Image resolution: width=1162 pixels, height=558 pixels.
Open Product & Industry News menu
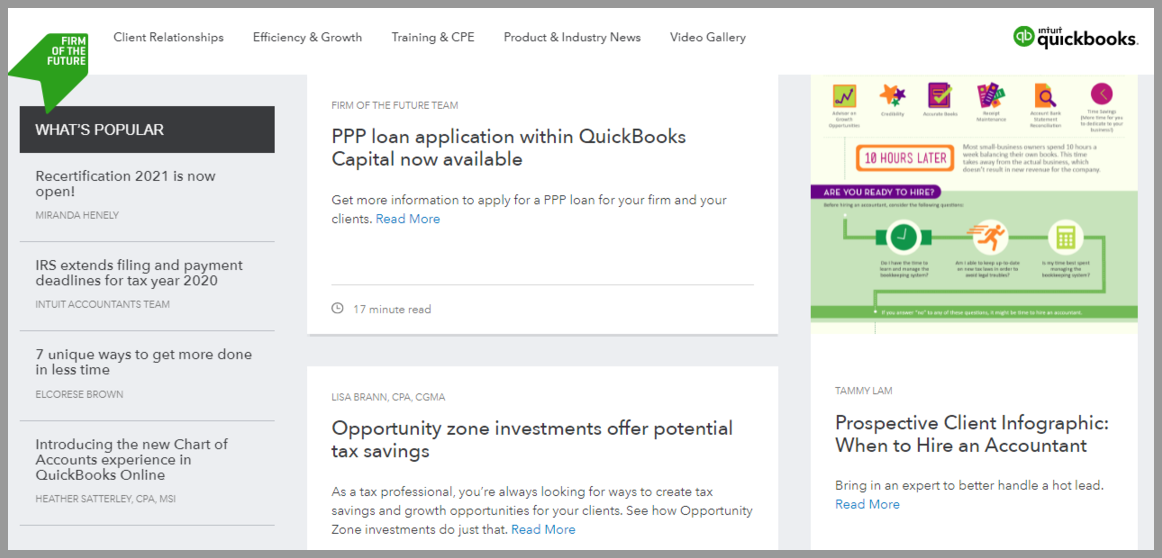click(572, 37)
